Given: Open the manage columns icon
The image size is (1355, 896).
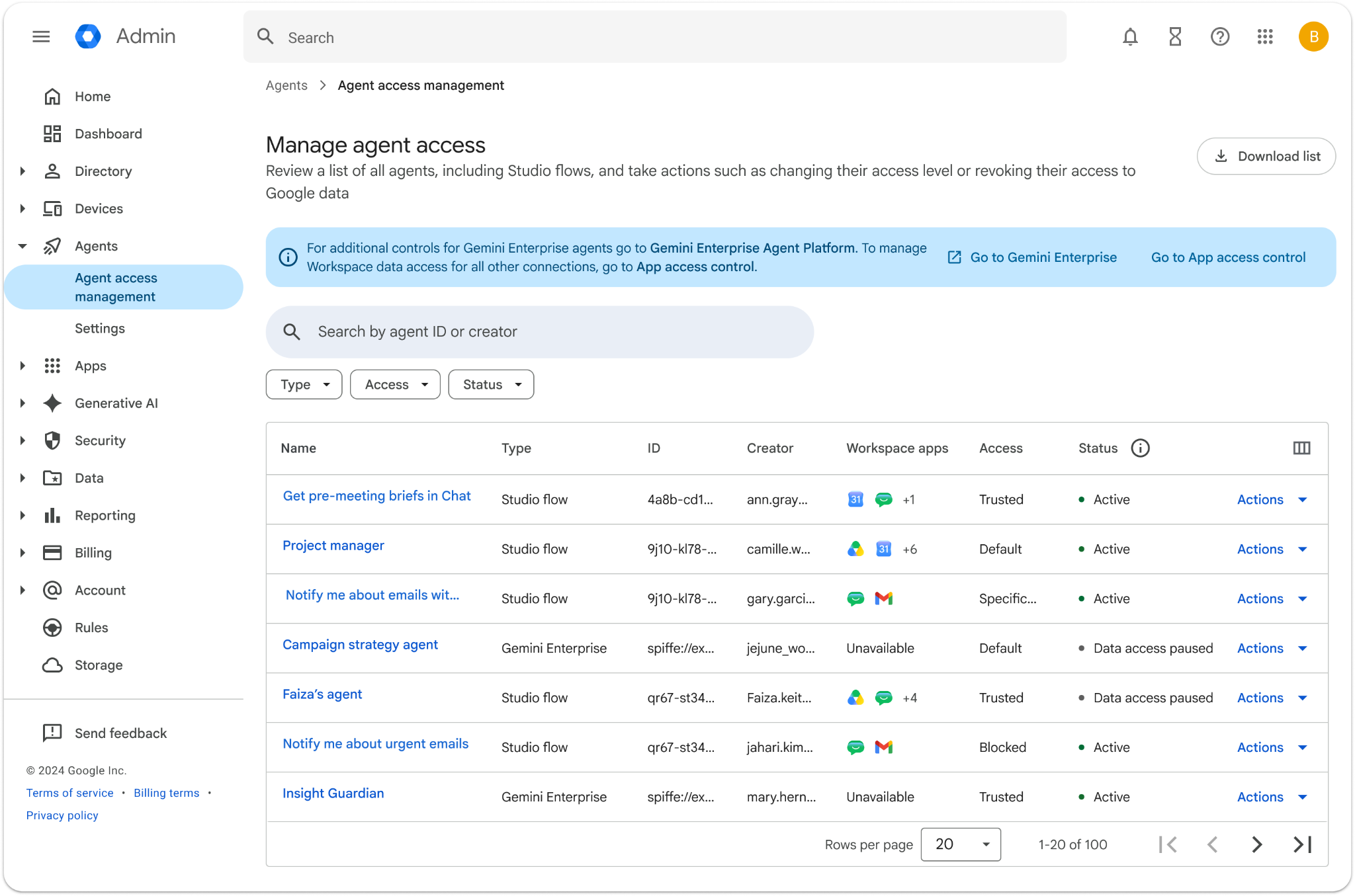Looking at the screenshot, I should click(x=1301, y=448).
